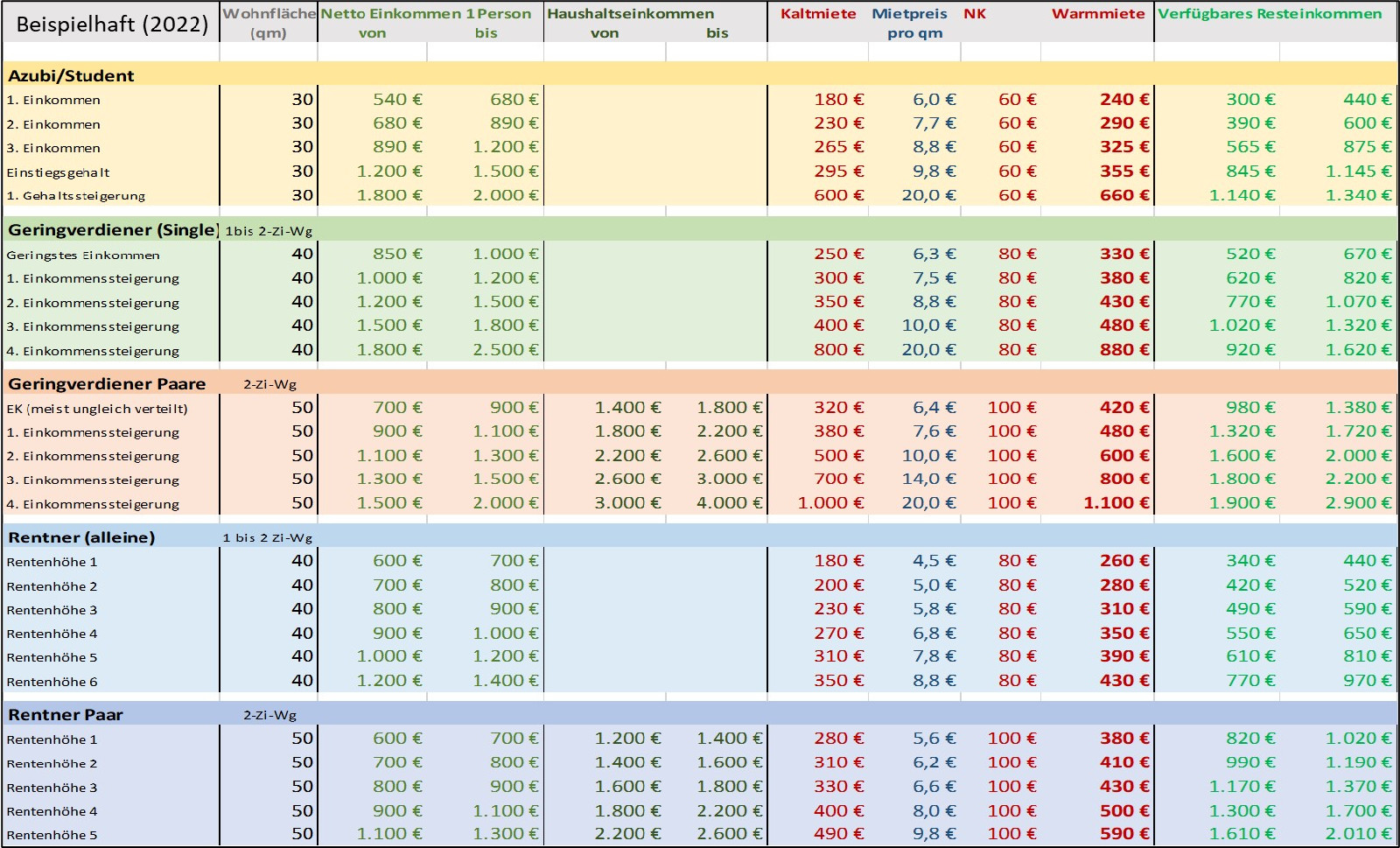Select the Mietpreis value '4,5 €'
This screenshot has width=1400, height=848.
934,561
